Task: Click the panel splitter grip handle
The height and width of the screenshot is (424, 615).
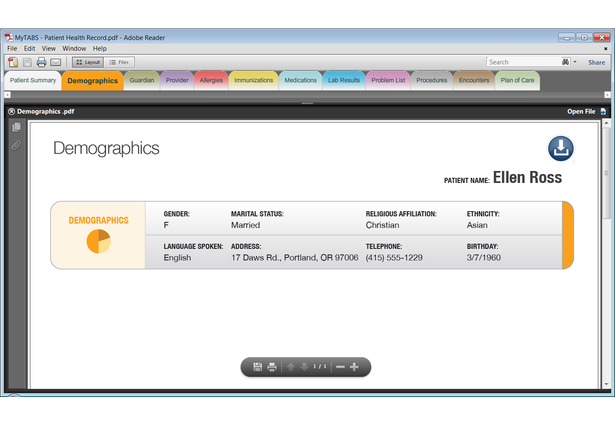Action: (x=308, y=104)
